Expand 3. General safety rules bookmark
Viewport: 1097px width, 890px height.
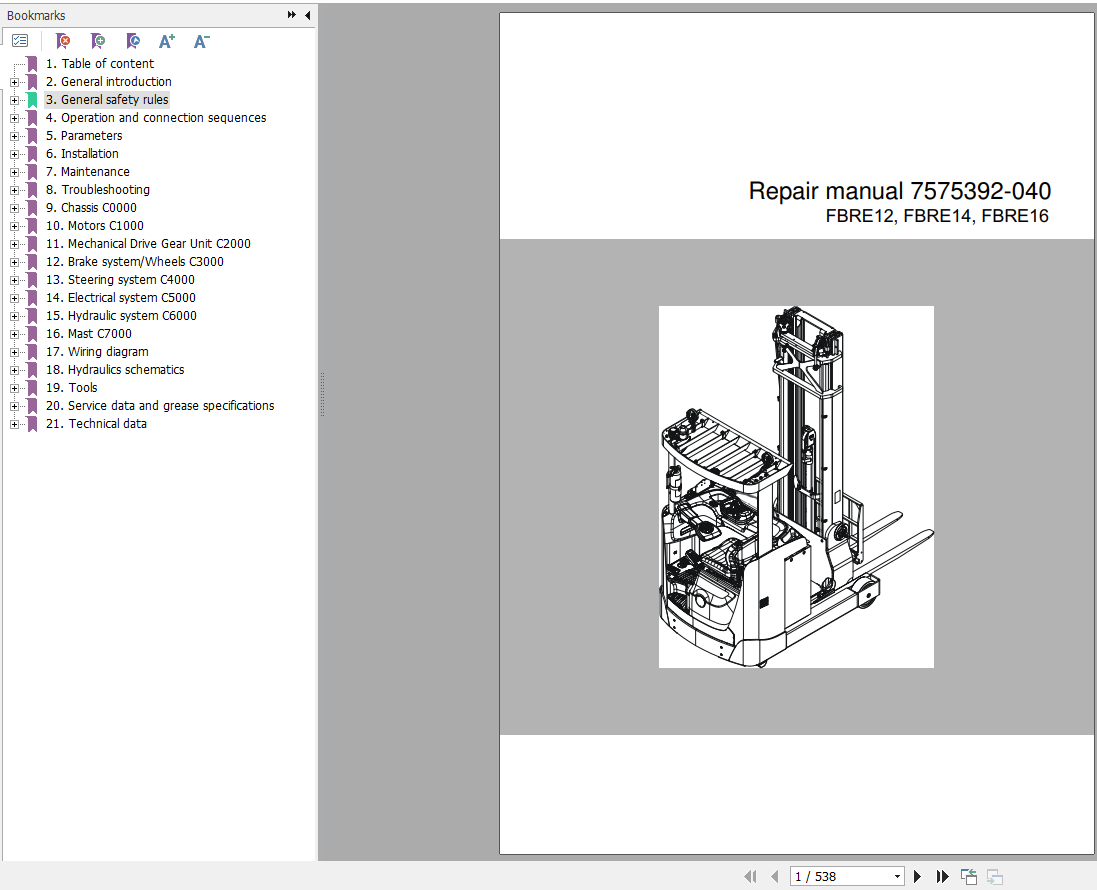tap(14, 100)
